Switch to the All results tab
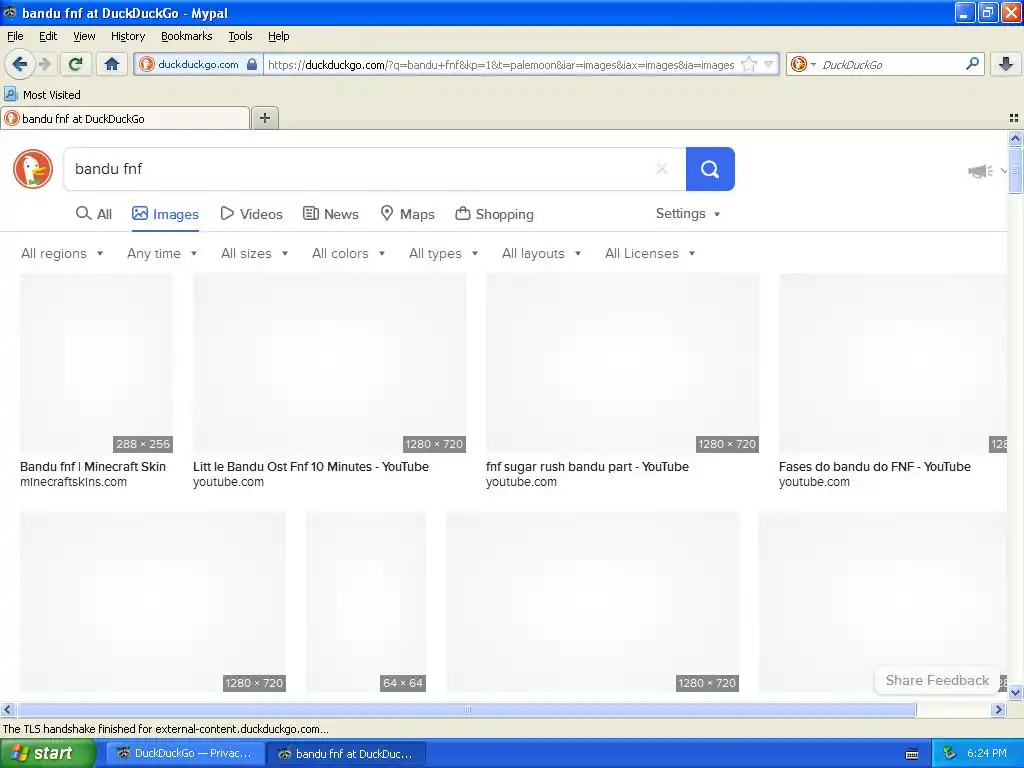Viewport: 1024px width, 768px height. click(94, 214)
